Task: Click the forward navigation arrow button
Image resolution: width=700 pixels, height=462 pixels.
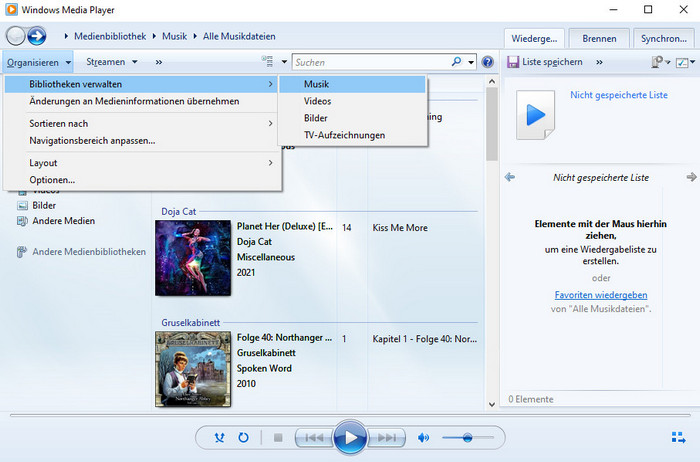Action: pos(37,36)
